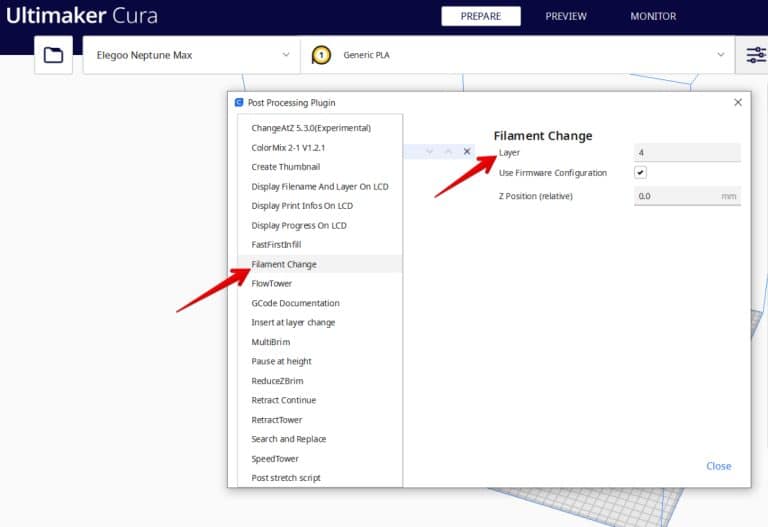Toggle Use Firmware Configuration checkbox
Image resolution: width=768 pixels, height=527 pixels.
[640, 173]
